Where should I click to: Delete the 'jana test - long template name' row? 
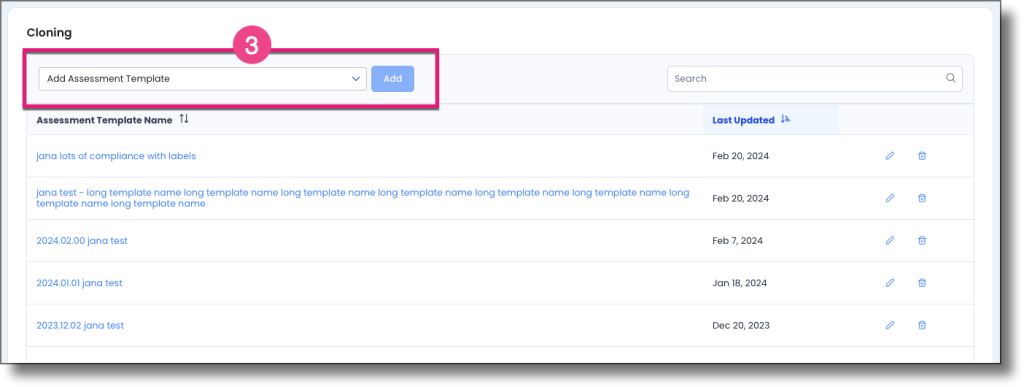click(x=922, y=198)
